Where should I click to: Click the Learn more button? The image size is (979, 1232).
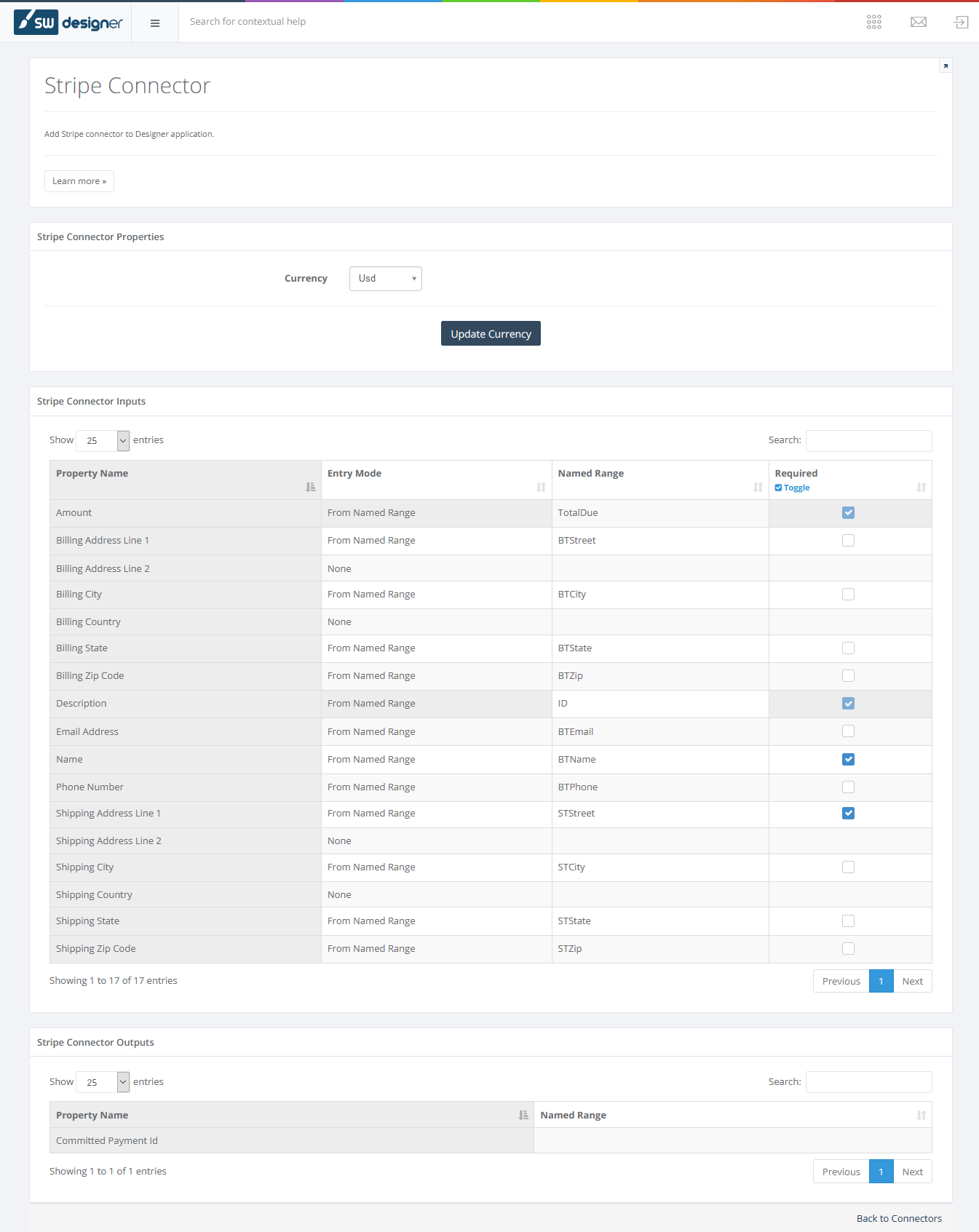[x=79, y=181]
